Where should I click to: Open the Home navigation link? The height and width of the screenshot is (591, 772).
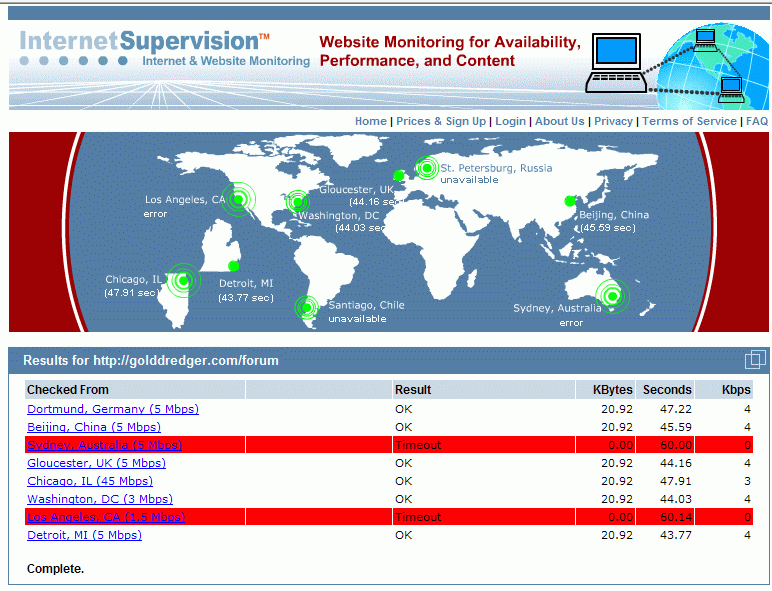pyautogui.click(x=371, y=121)
